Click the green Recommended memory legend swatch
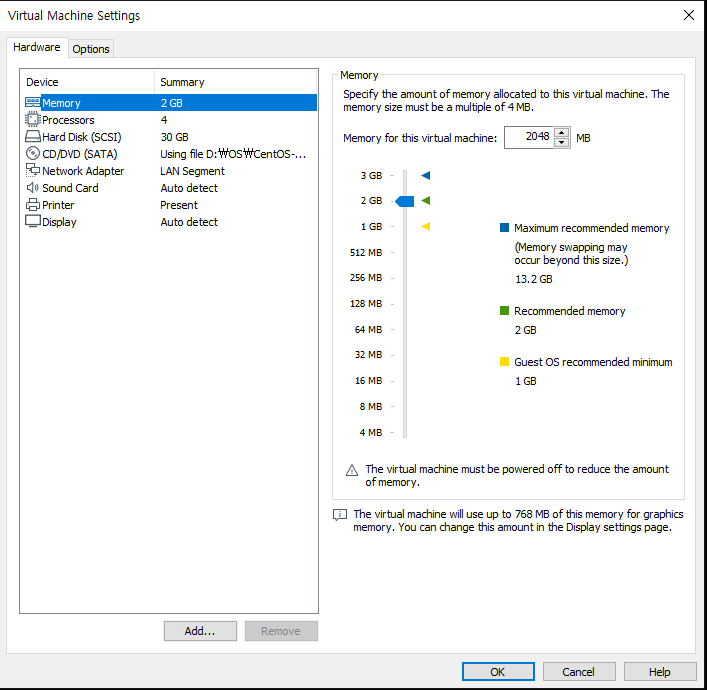 (505, 310)
